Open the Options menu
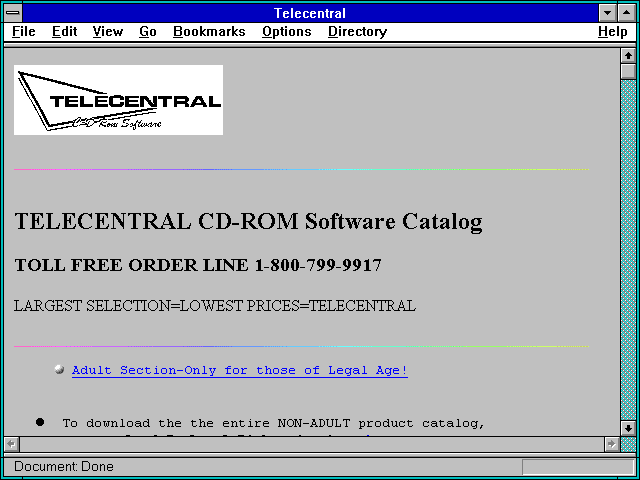This screenshot has height=480, width=640. [287, 32]
